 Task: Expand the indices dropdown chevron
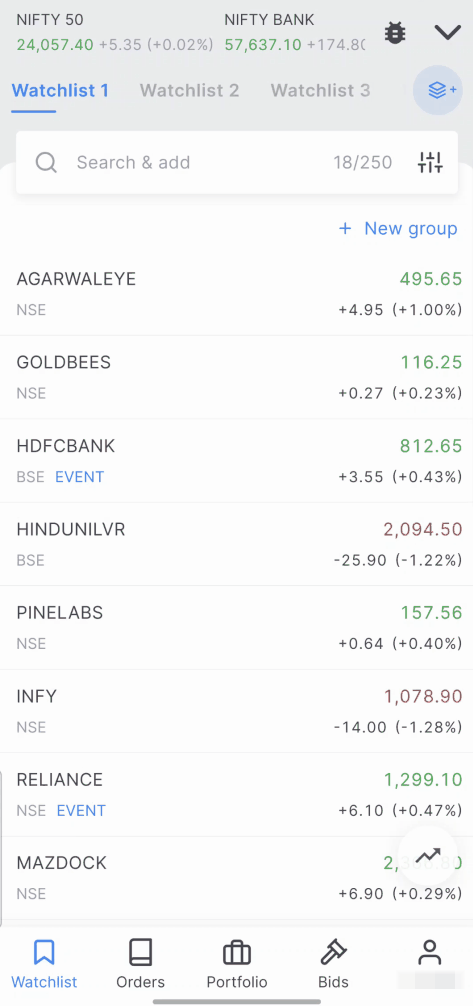click(x=447, y=32)
